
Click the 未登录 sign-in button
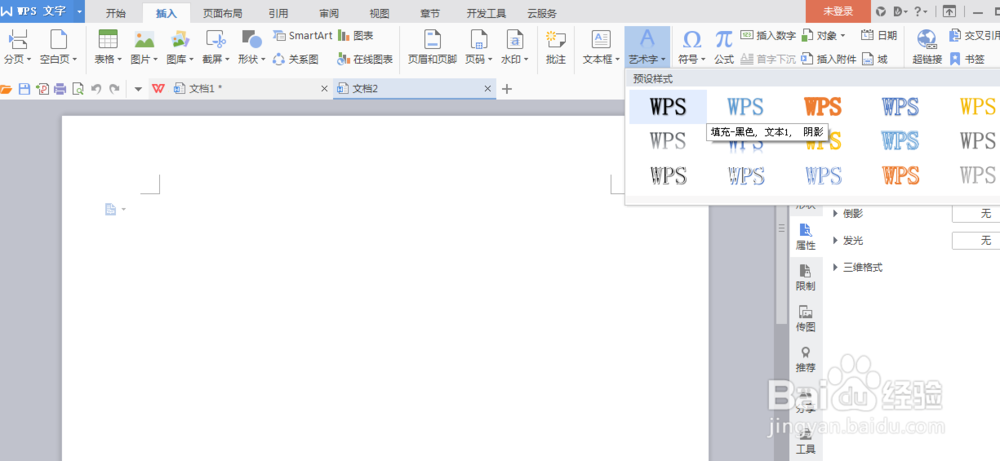(838, 11)
